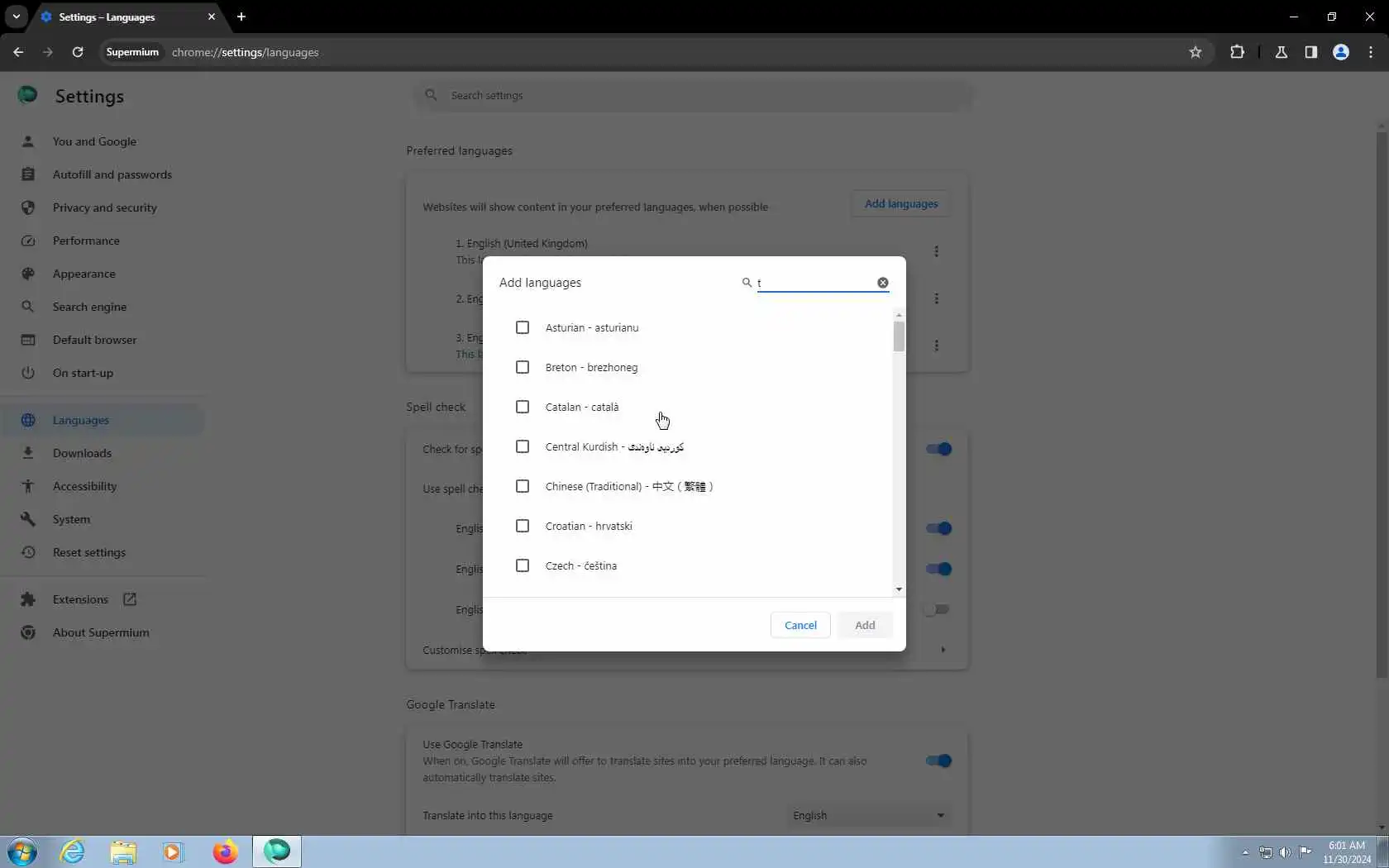The width and height of the screenshot is (1389, 868).
Task: Launch Firefox from the taskbar
Action: coord(225,851)
